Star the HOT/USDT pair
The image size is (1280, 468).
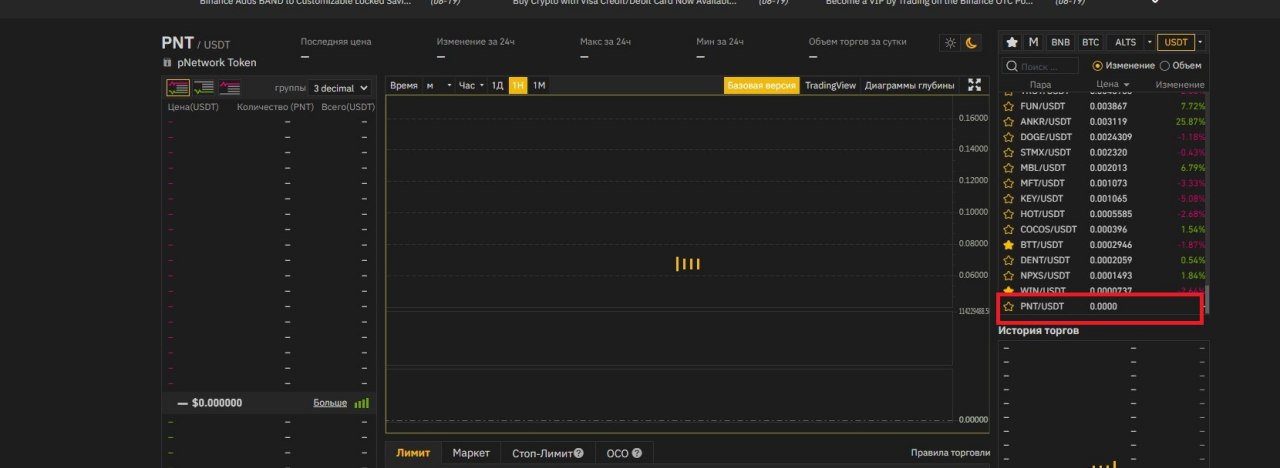pos(1008,214)
